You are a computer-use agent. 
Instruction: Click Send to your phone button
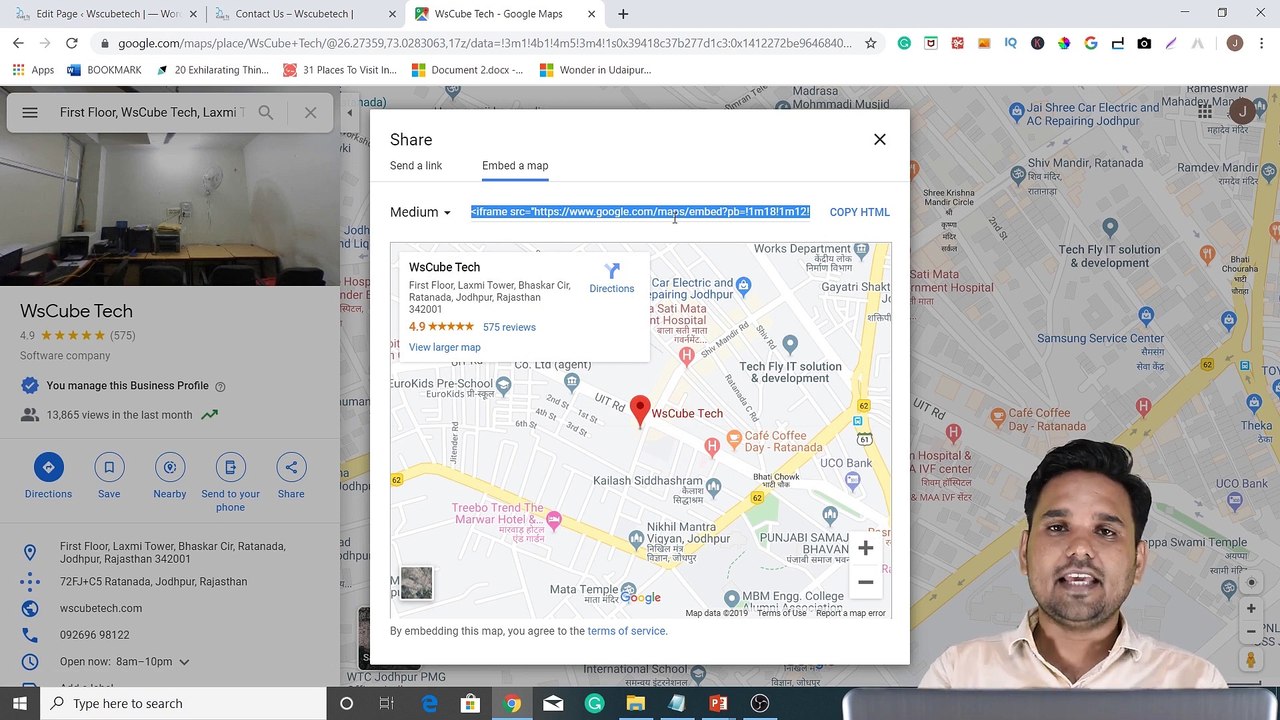tap(230, 482)
